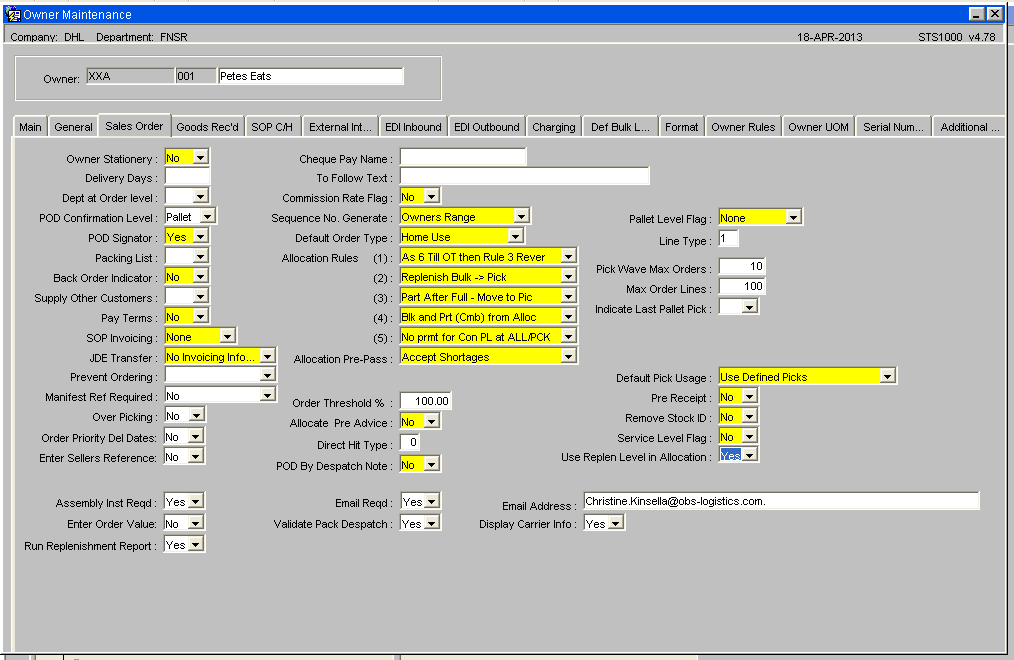Open Allocation Rules (5) No prmt dropdown
This screenshot has height=660, width=1014.
point(568,337)
